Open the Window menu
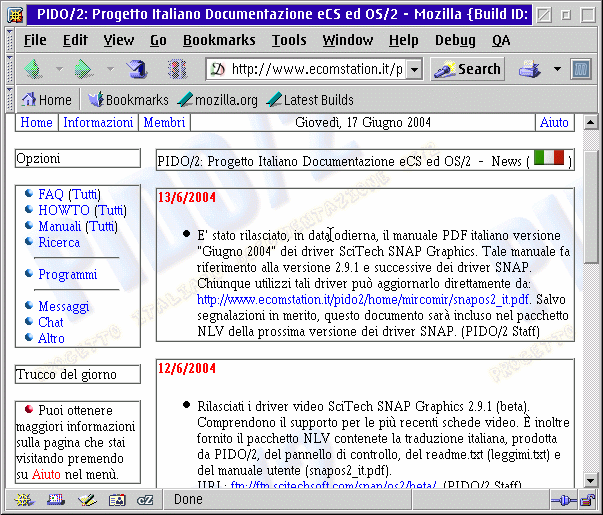This screenshot has width=603, height=515. tap(348, 40)
